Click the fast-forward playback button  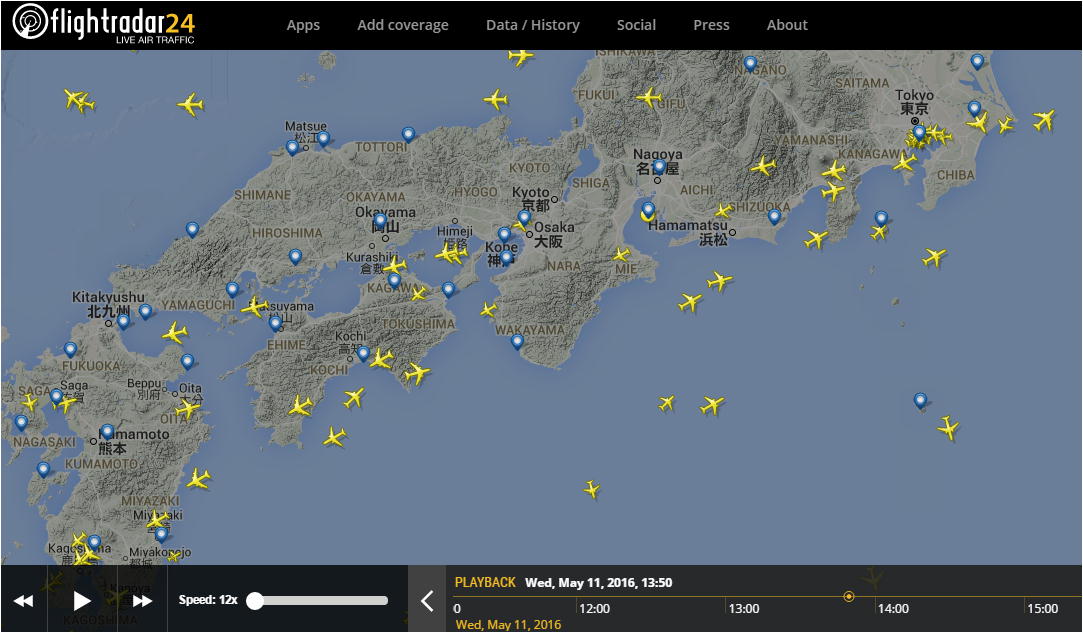pos(142,600)
